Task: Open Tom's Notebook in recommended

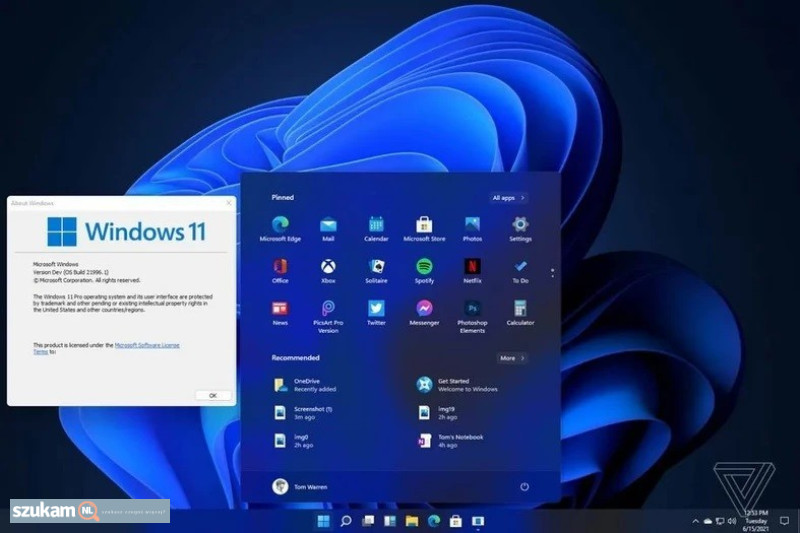Action: (451, 441)
